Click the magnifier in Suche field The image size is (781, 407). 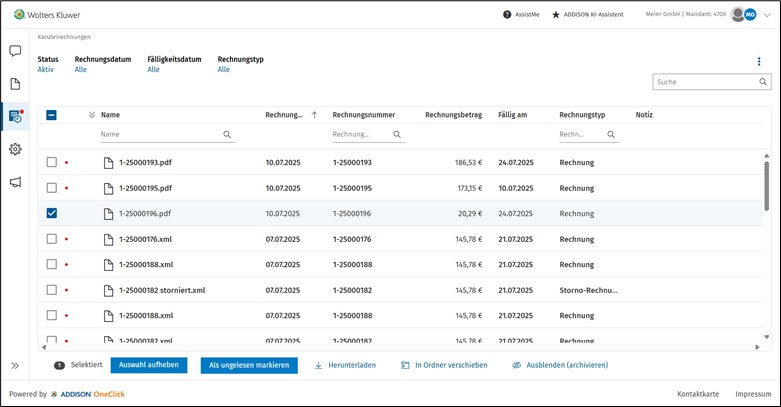tap(763, 82)
